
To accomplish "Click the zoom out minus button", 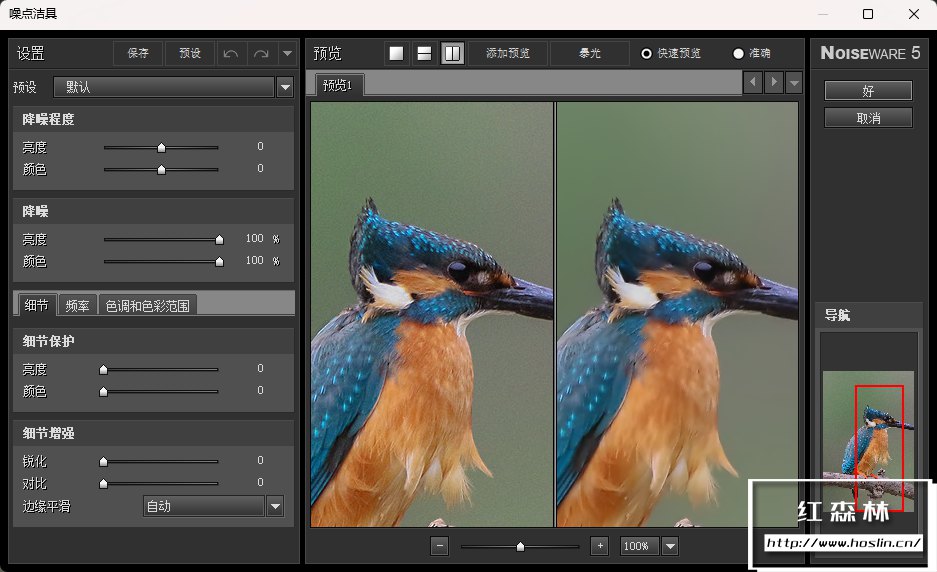I will coord(439,546).
